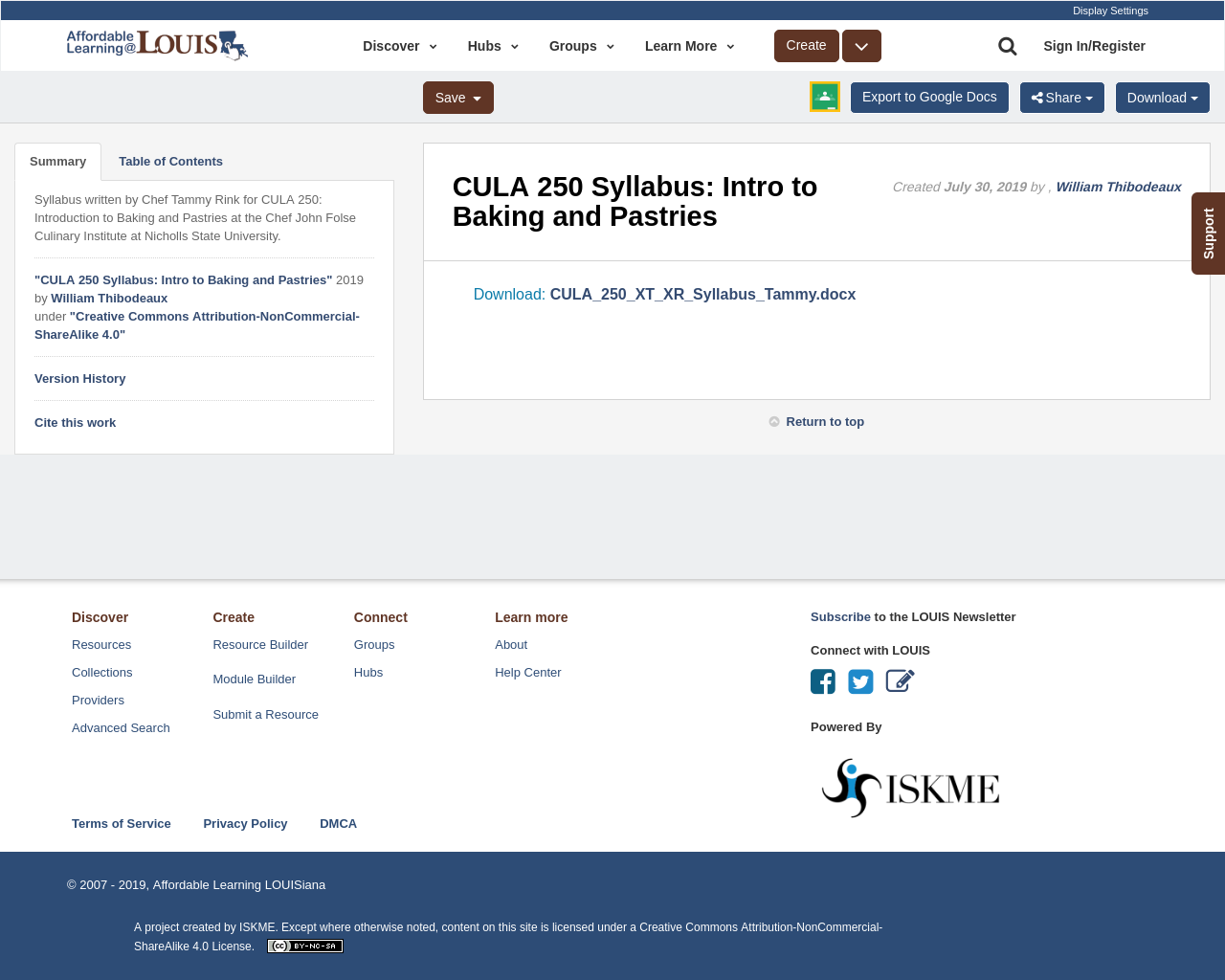Click the "Connect with LOUIS" heading
Screen dimensions: 1225x980
click(x=870, y=651)
